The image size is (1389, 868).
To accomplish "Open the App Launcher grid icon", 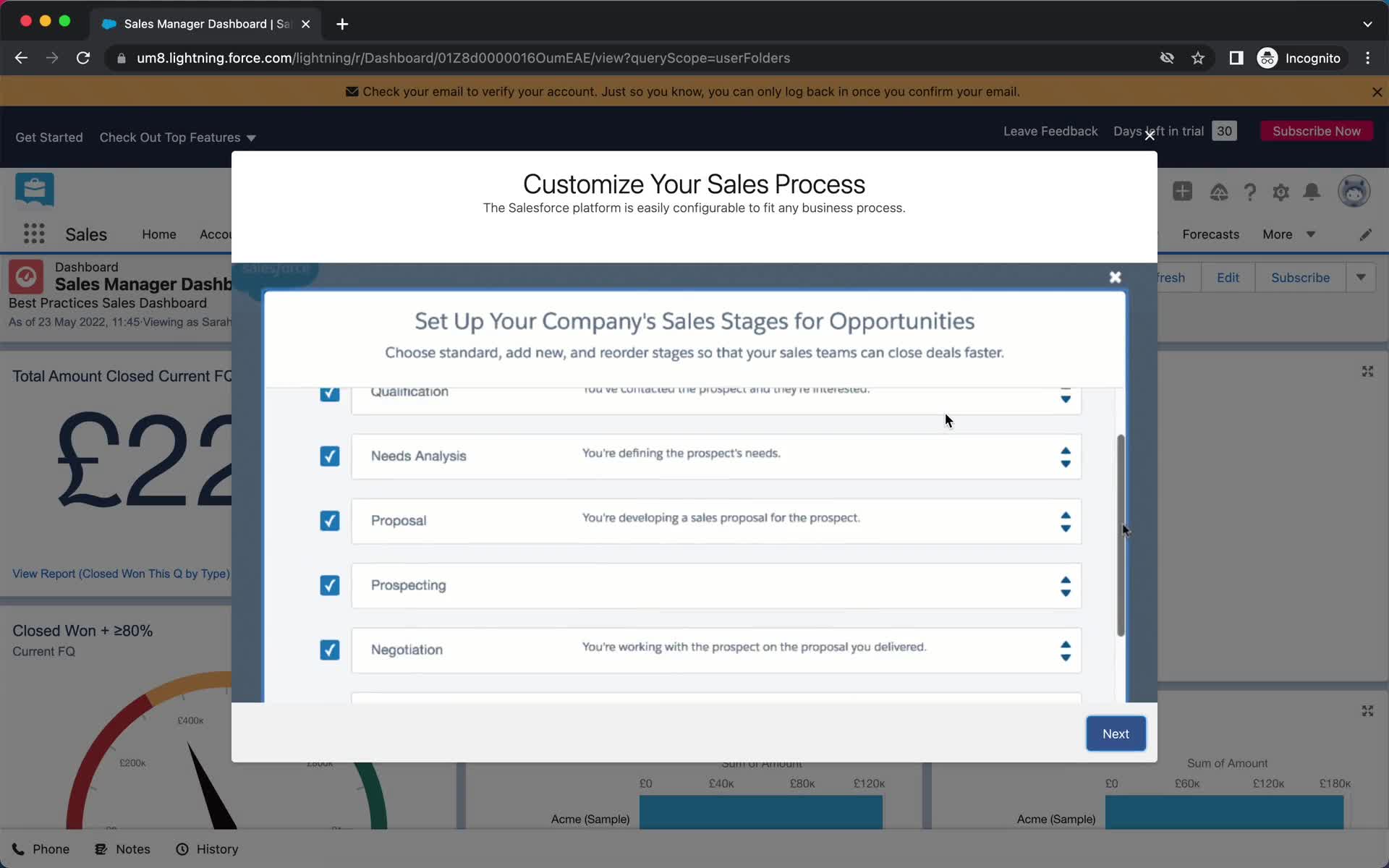I will (x=34, y=234).
